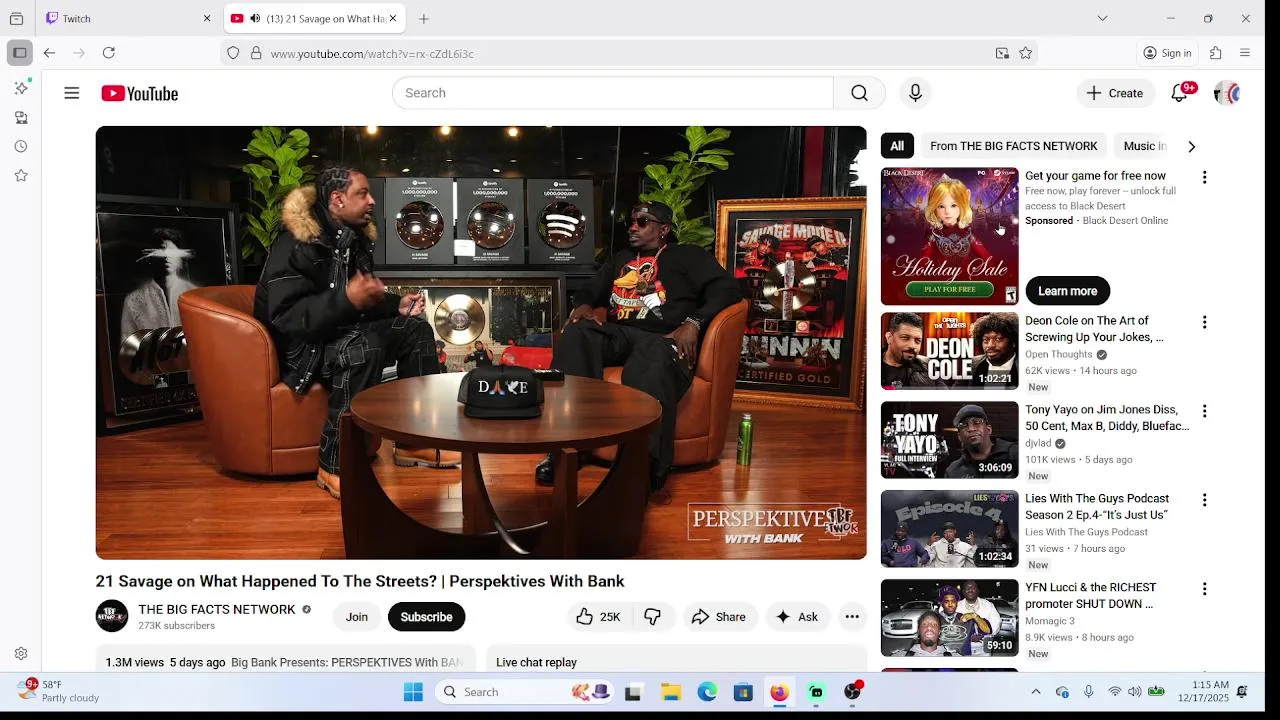The height and width of the screenshot is (720, 1280).
Task: Go to YouTube home via logo
Action: click(139, 93)
